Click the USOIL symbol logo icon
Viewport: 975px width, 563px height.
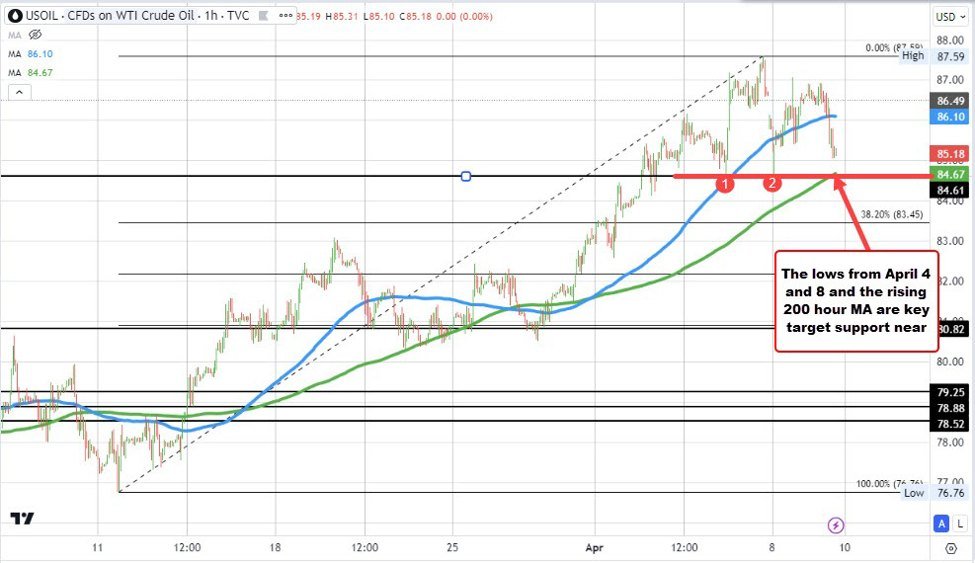pyautogui.click(x=16, y=17)
